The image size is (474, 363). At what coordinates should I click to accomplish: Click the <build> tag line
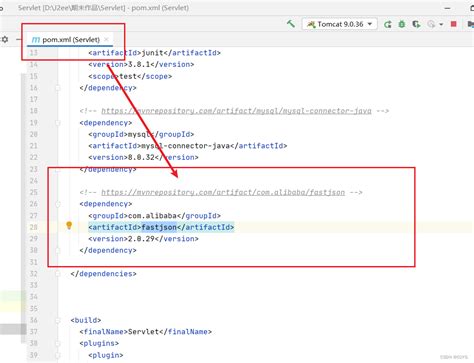(86, 320)
